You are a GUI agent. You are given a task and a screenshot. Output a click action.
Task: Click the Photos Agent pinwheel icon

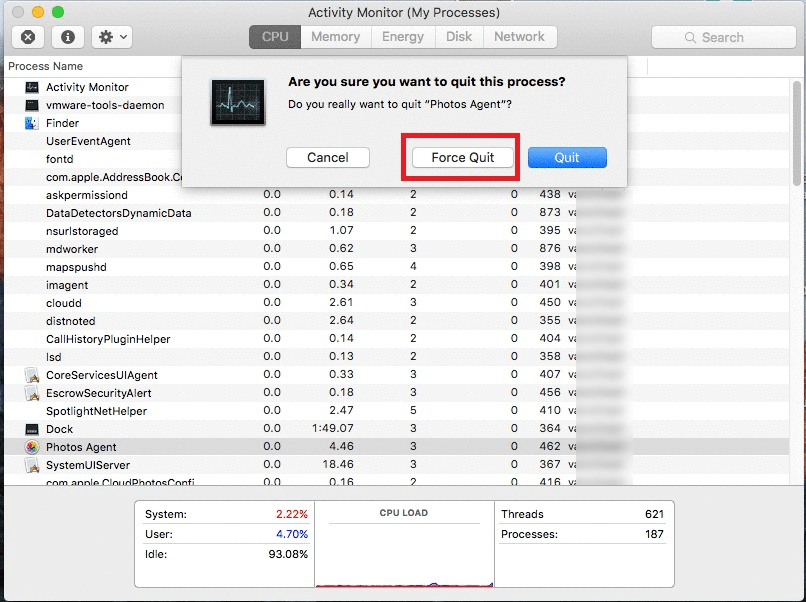pos(32,447)
